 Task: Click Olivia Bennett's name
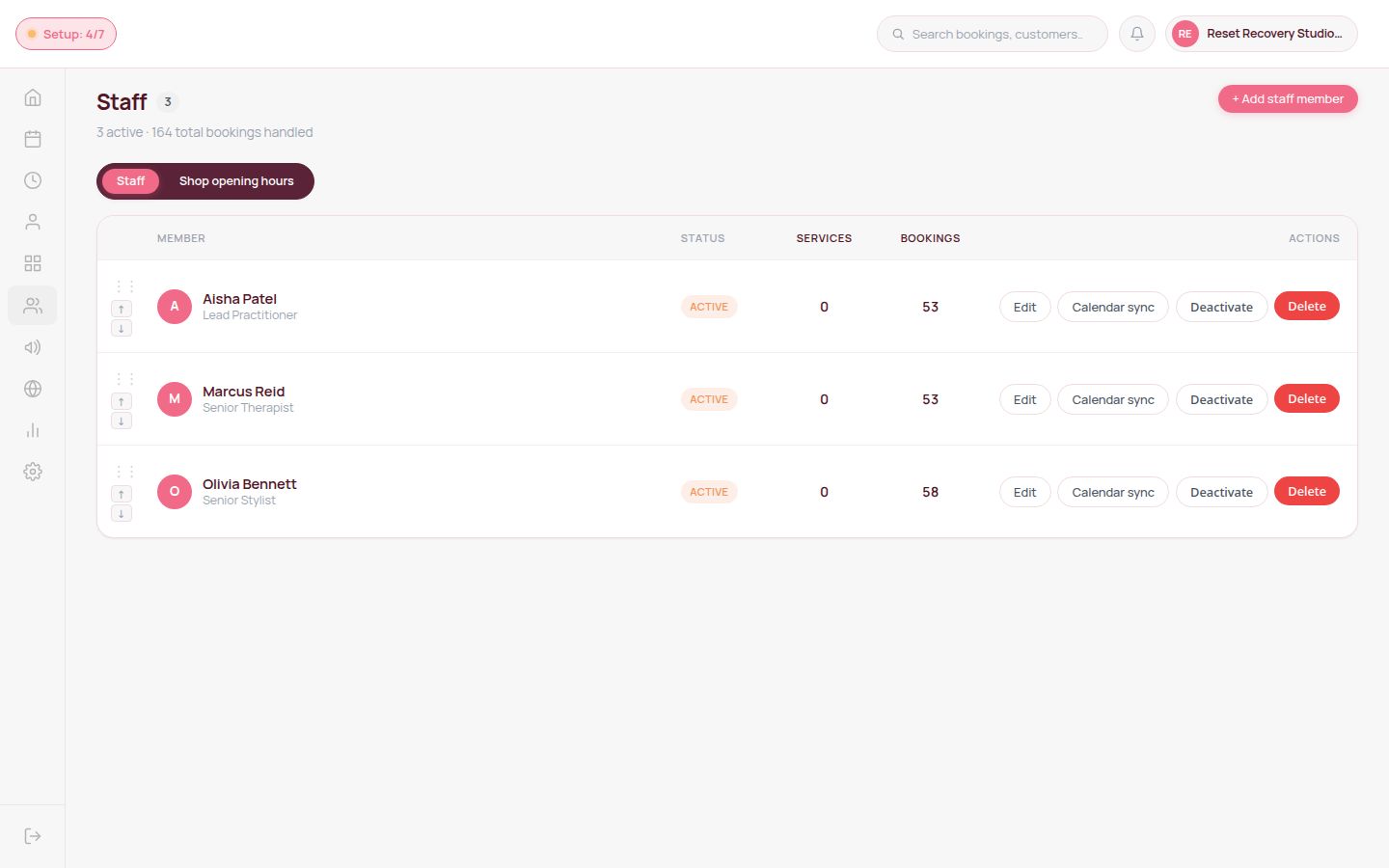[x=249, y=484]
